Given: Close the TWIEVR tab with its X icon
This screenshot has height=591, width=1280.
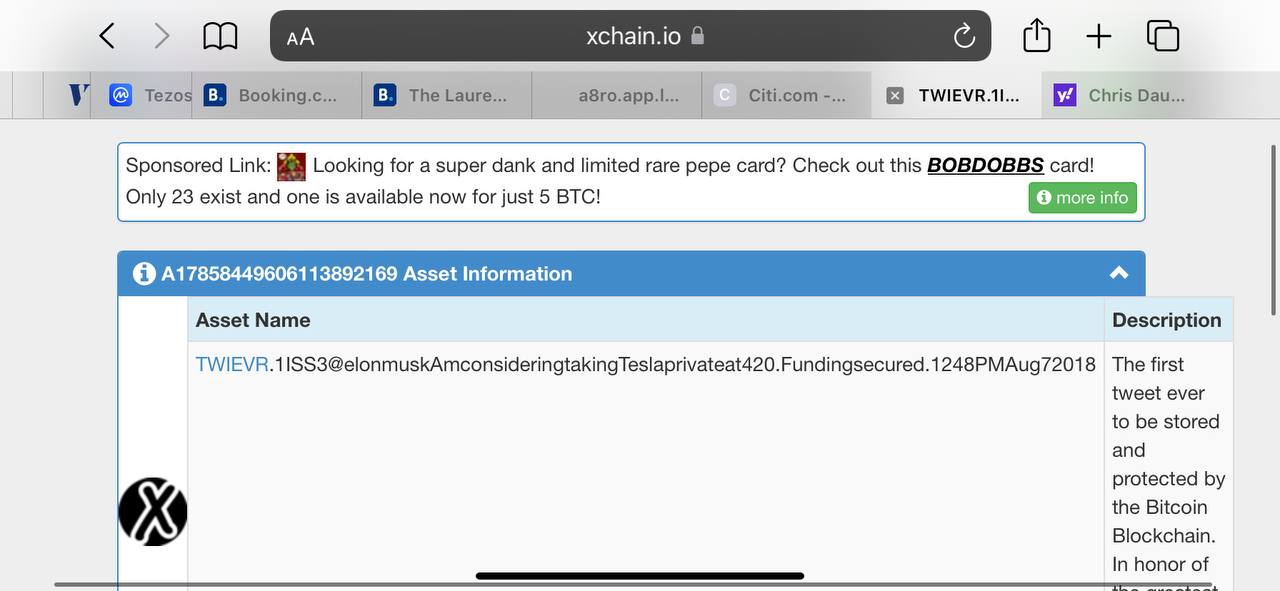Looking at the screenshot, I should [x=895, y=95].
